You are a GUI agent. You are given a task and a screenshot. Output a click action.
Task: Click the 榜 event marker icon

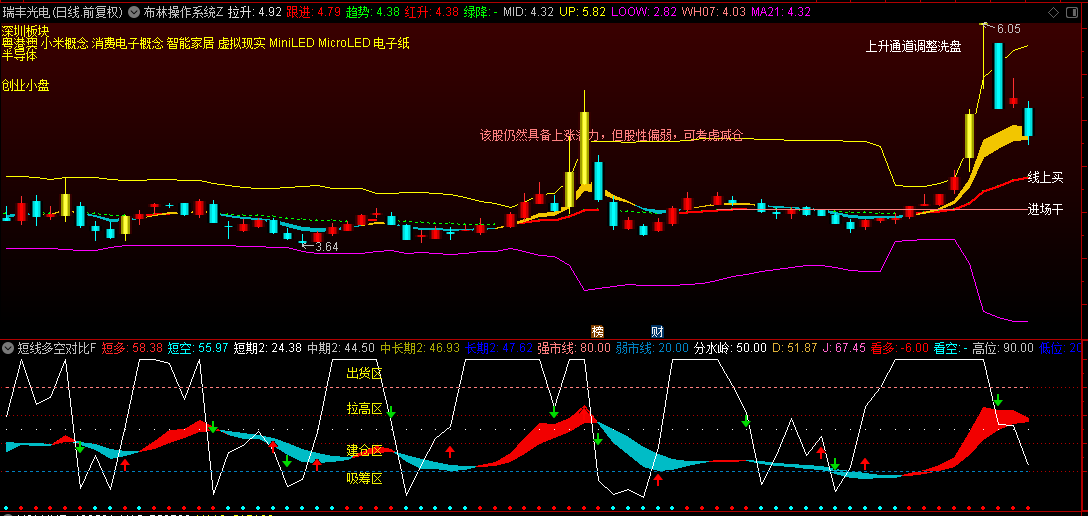click(597, 331)
